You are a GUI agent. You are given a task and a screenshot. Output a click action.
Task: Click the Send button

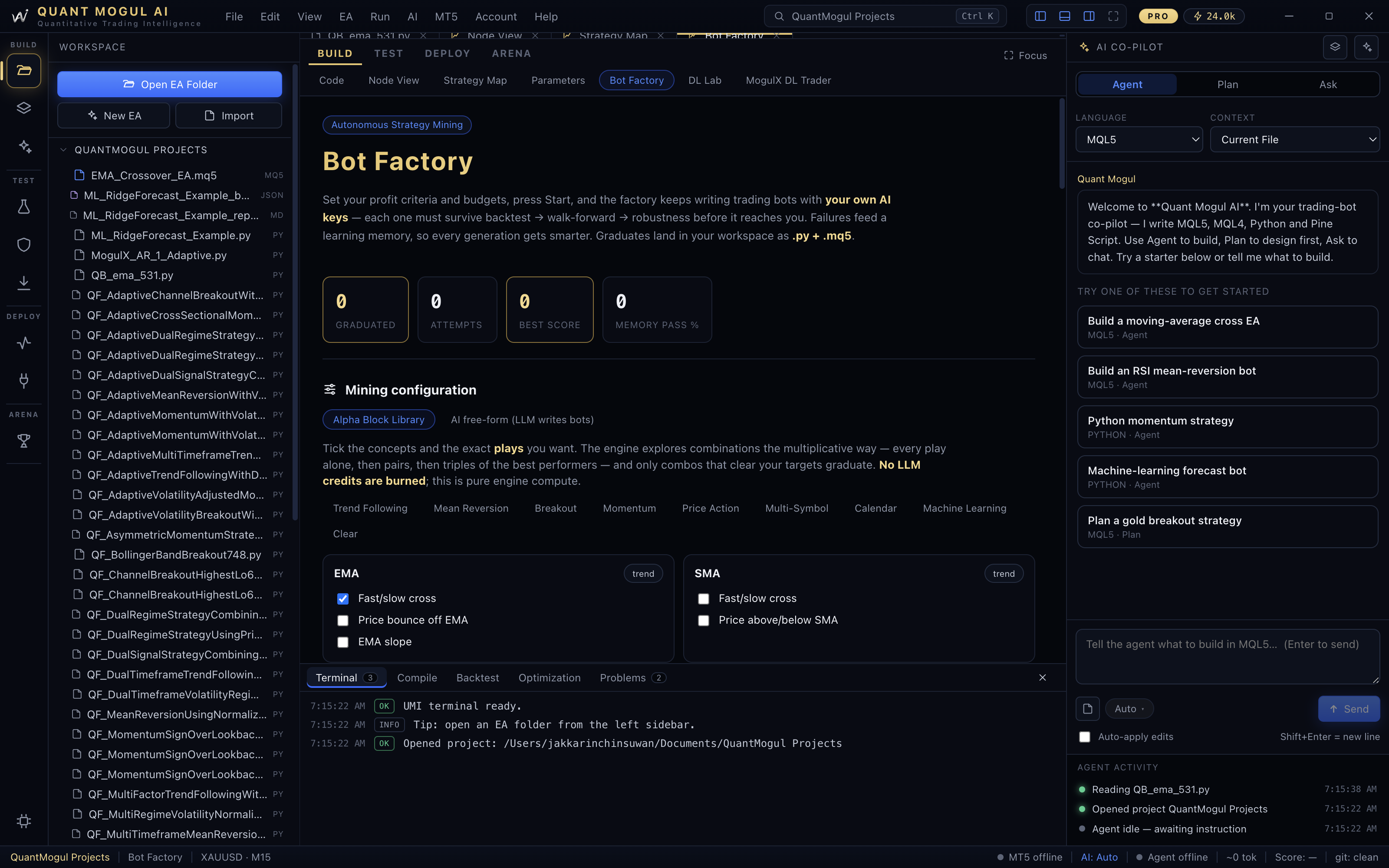[x=1349, y=709]
